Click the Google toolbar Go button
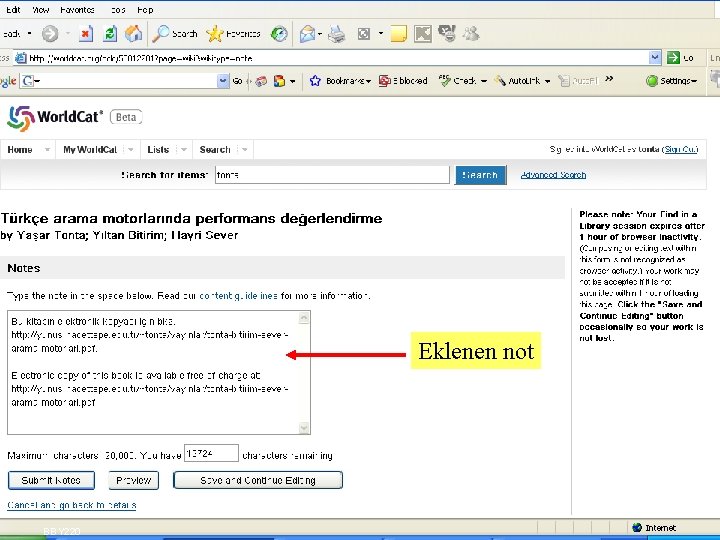The height and width of the screenshot is (540, 720). [237, 81]
